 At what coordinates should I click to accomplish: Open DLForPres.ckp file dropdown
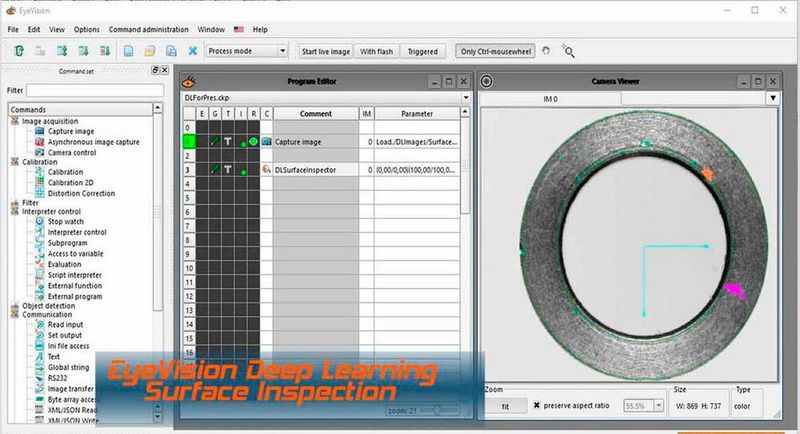(466, 97)
